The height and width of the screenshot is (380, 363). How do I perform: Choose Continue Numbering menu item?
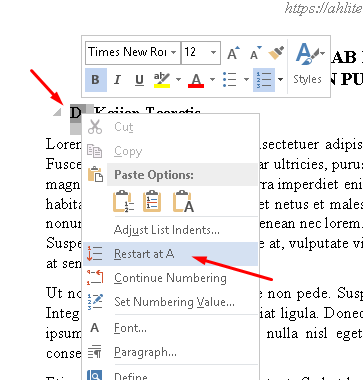coord(170,278)
